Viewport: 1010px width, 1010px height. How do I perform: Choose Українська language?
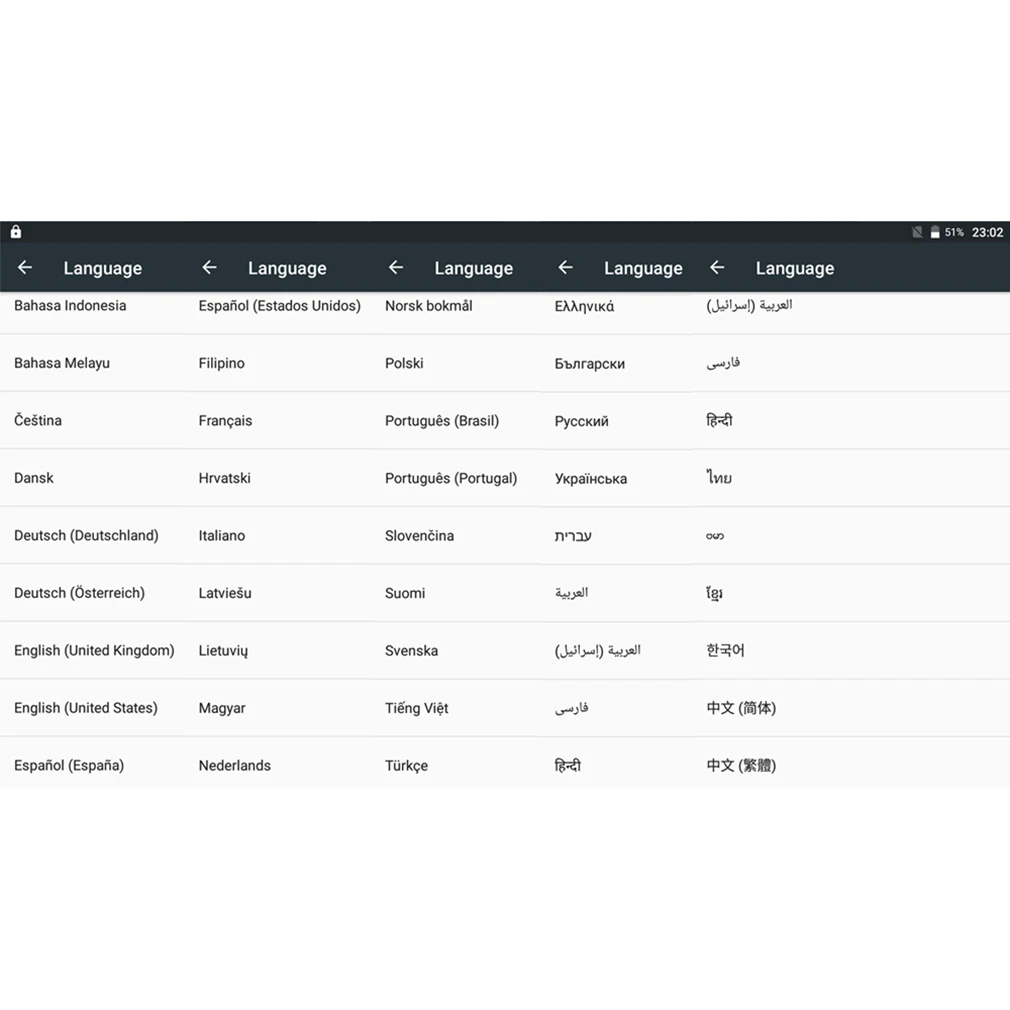coord(591,479)
